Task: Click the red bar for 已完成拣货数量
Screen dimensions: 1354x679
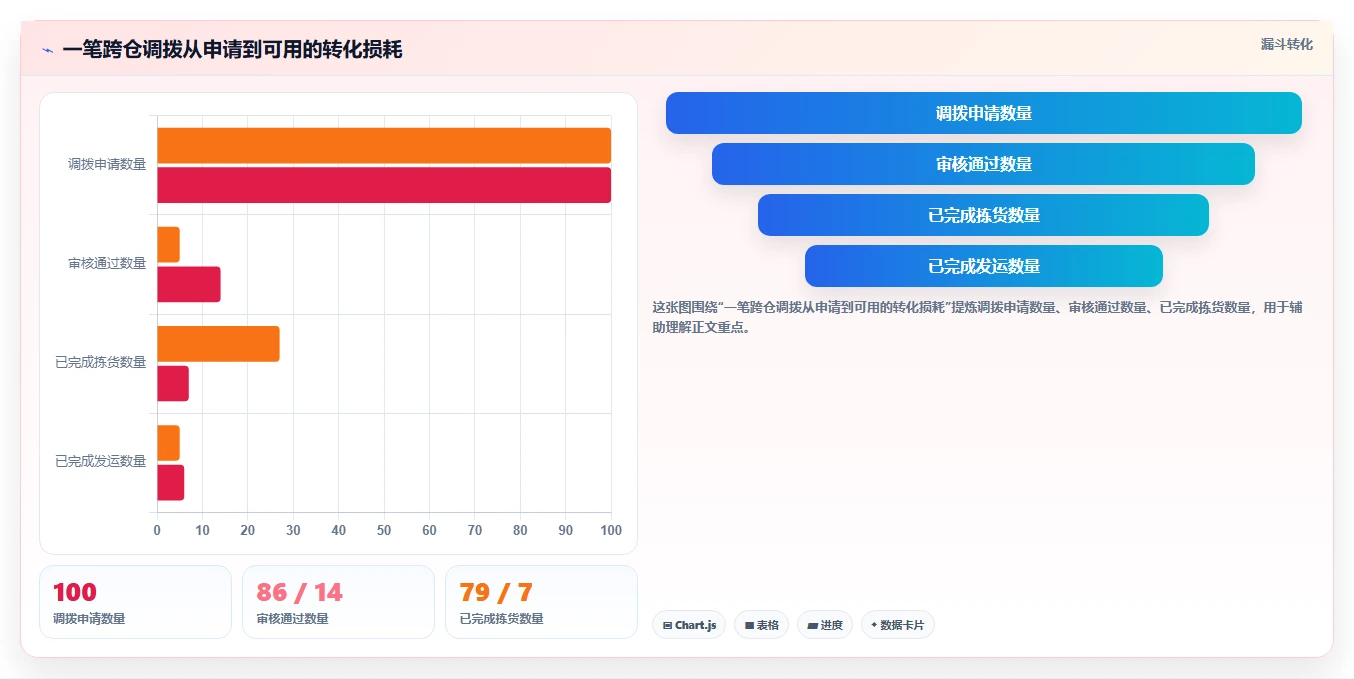Action: (173, 383)
